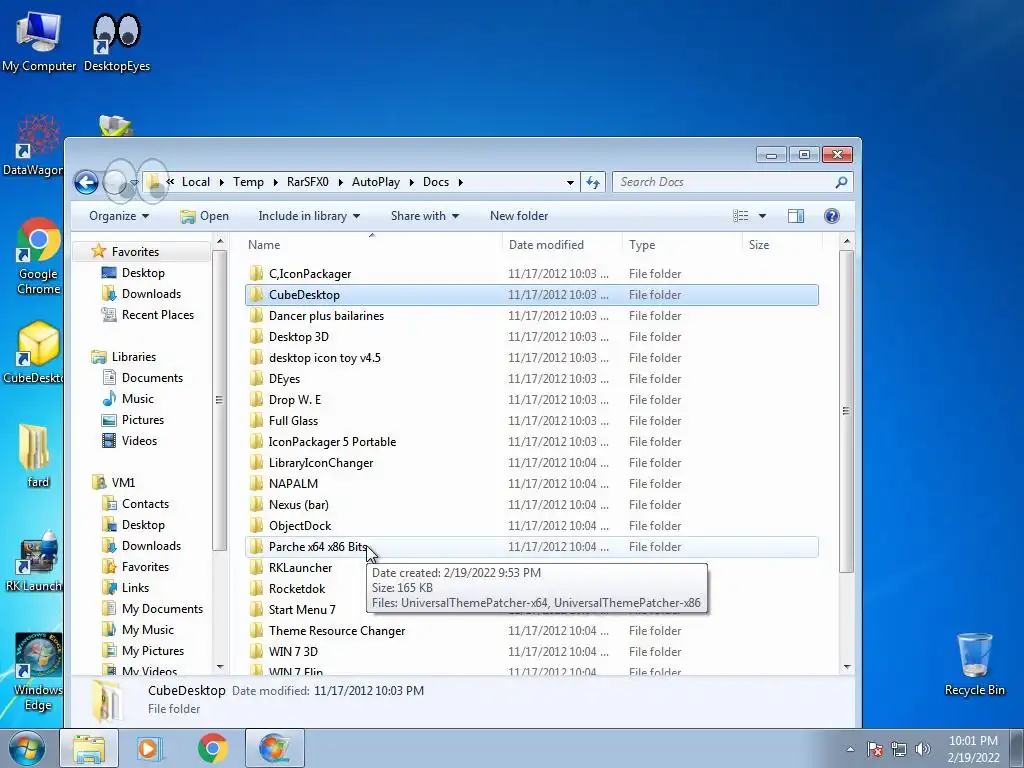Viewport: 1024px width, 768px height.
Task: Open recent pages dropdown arrow
Action: [134, 182]
